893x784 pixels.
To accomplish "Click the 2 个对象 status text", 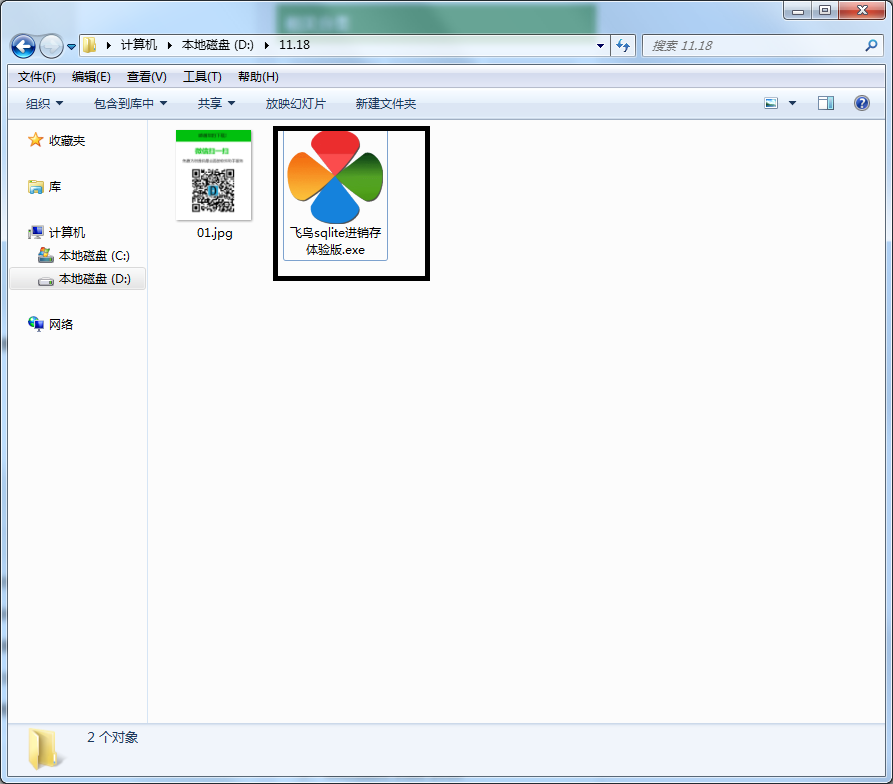I will point(113,737).
